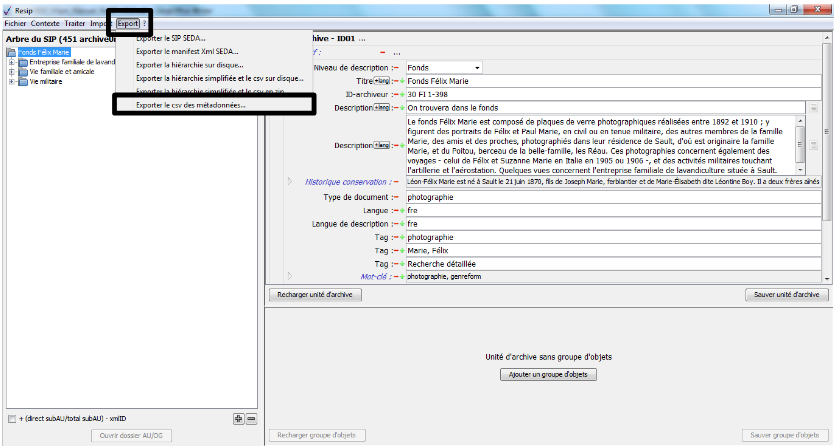Click the Fonds Félix Marie folder icon
837x446 pixels.
point(11,52)
